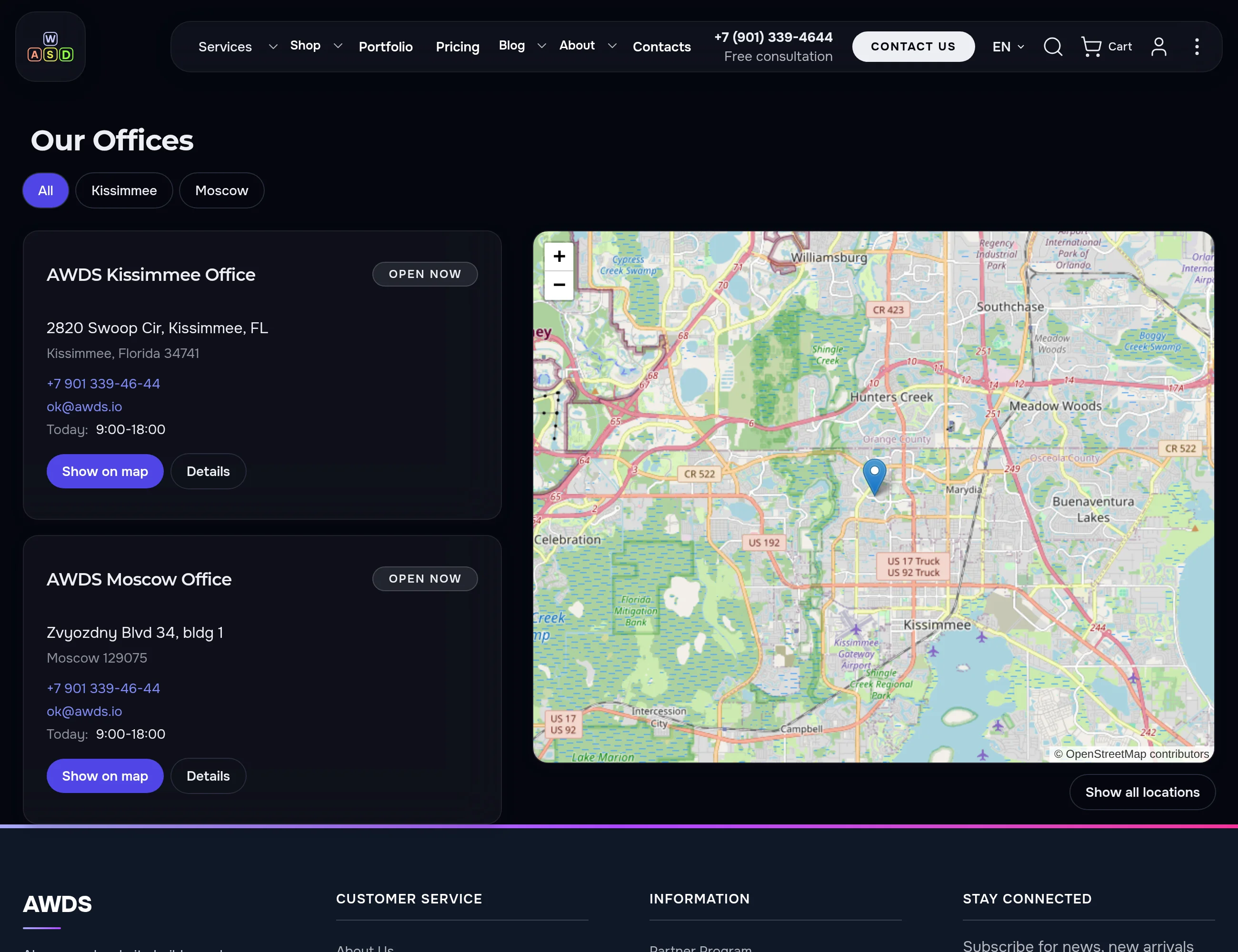Zoom out on the map
The height and width of the screenshot is (952, 1238).
[x=559, y=285]
